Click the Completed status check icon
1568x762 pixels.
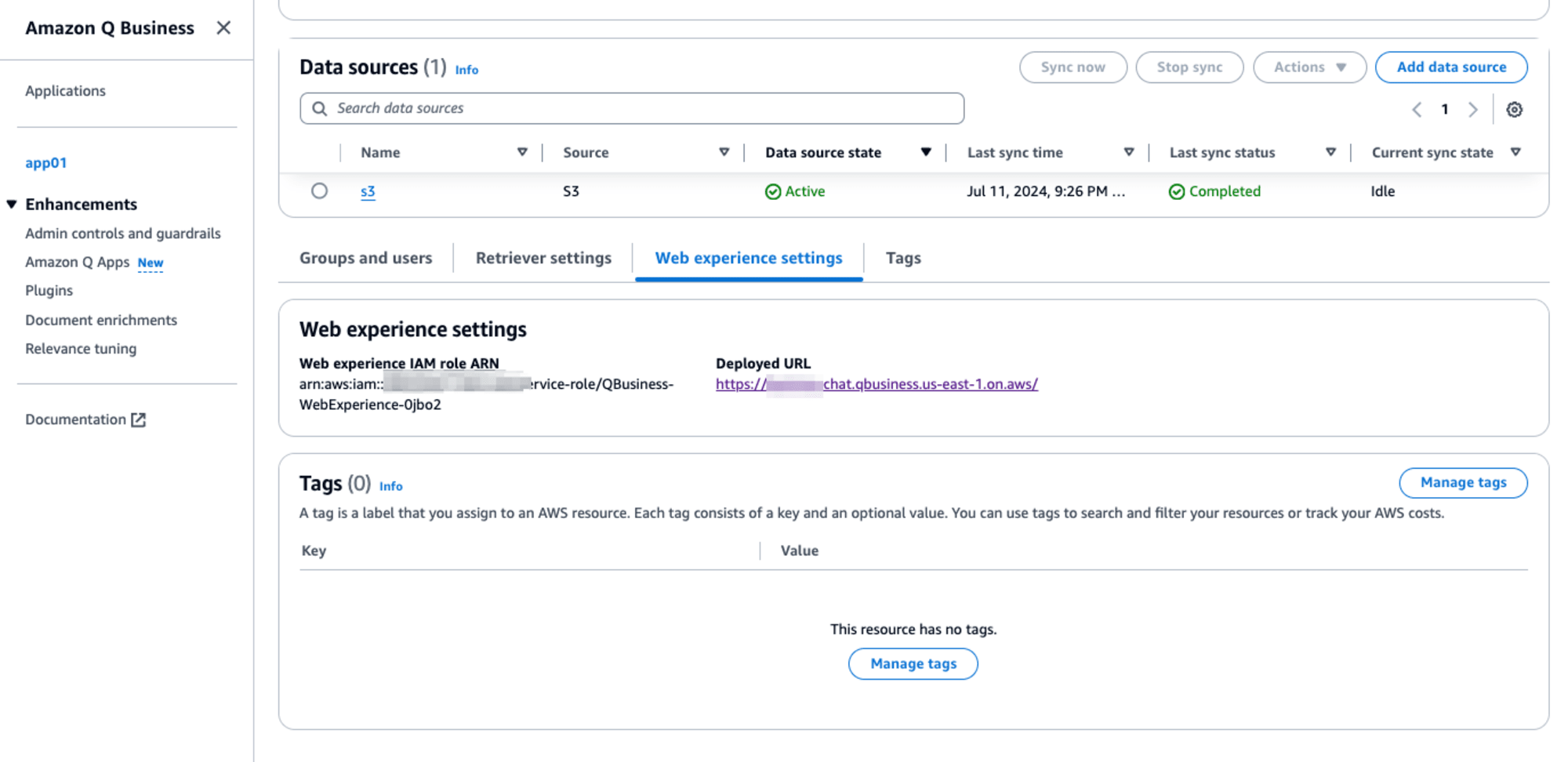click(1177, 191)
